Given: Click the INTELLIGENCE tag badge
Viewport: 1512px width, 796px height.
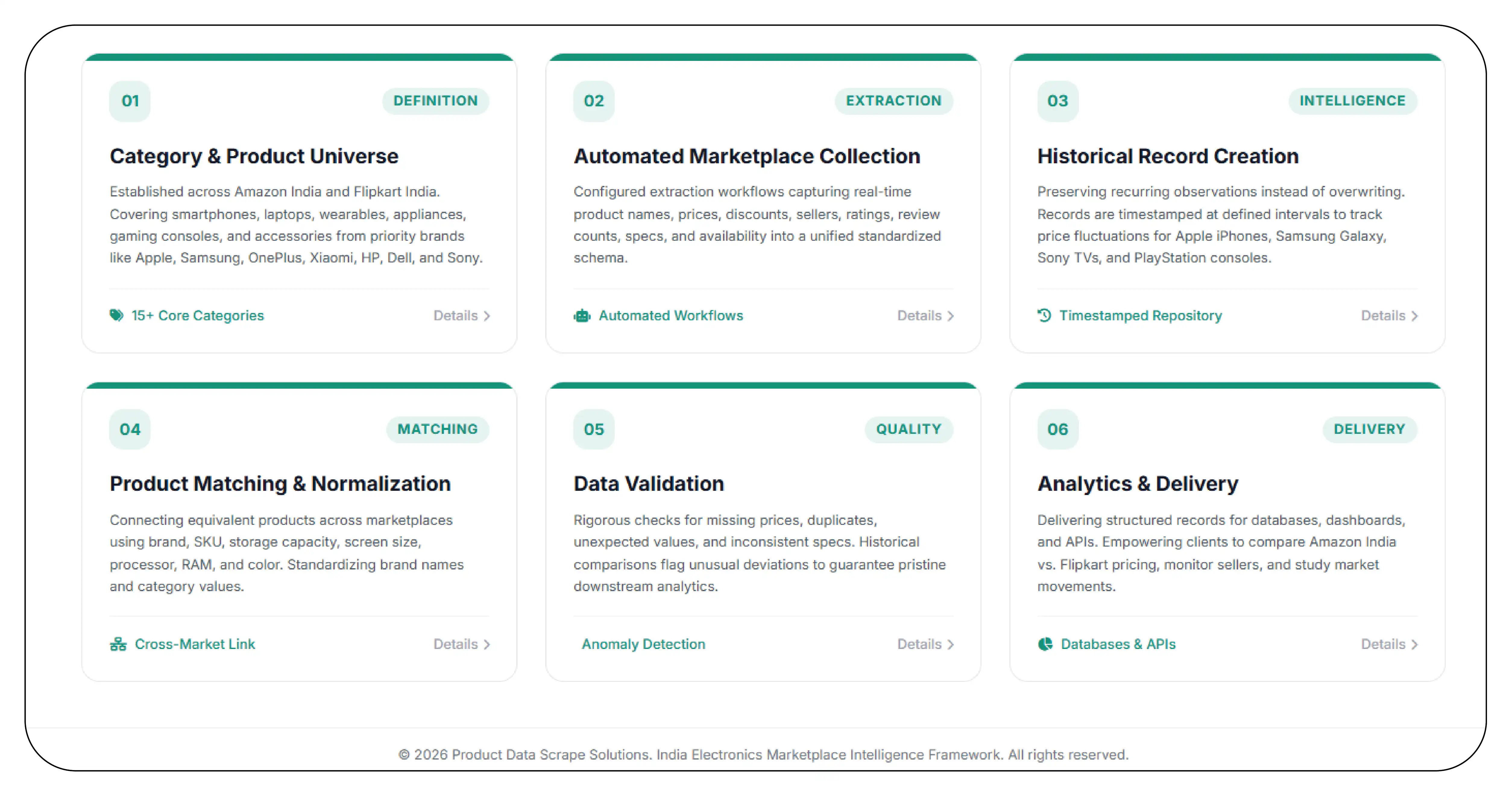Looking at the screenshot, I should (x=1352, y=101).
